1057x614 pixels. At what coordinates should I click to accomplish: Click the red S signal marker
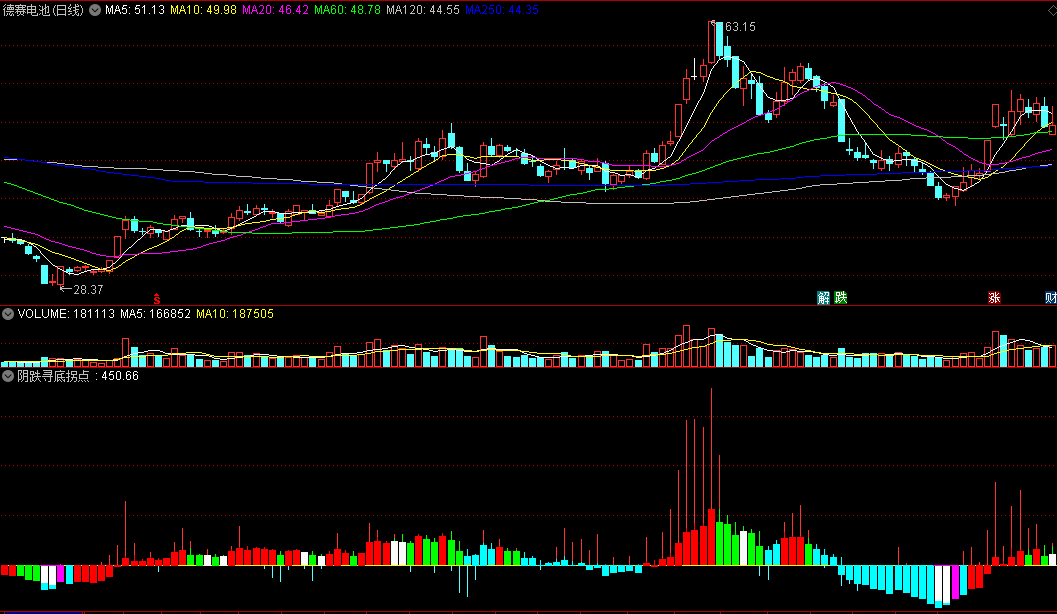(x=156, y=299)
